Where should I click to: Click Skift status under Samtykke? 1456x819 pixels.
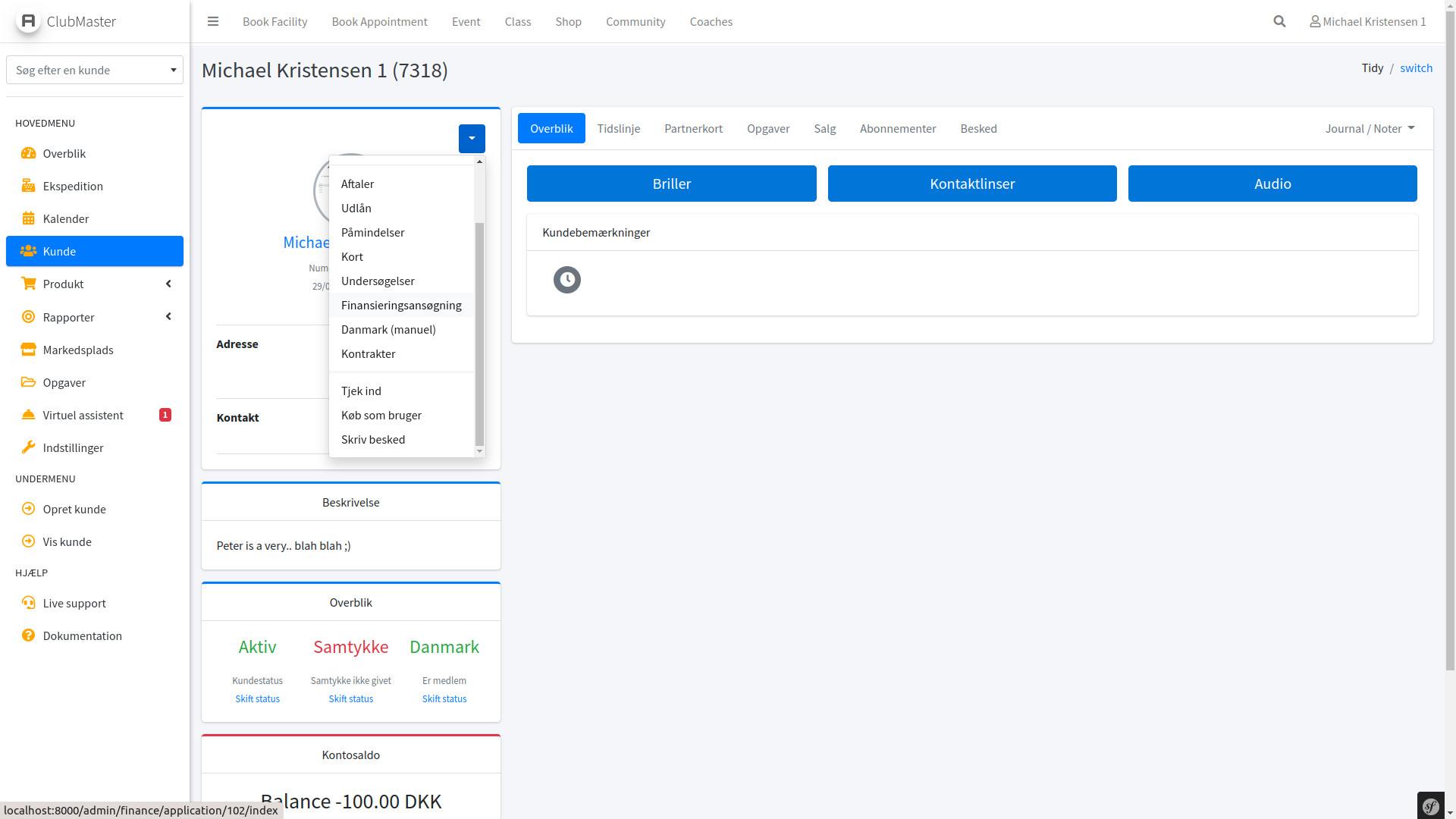[x=350, y=698]
